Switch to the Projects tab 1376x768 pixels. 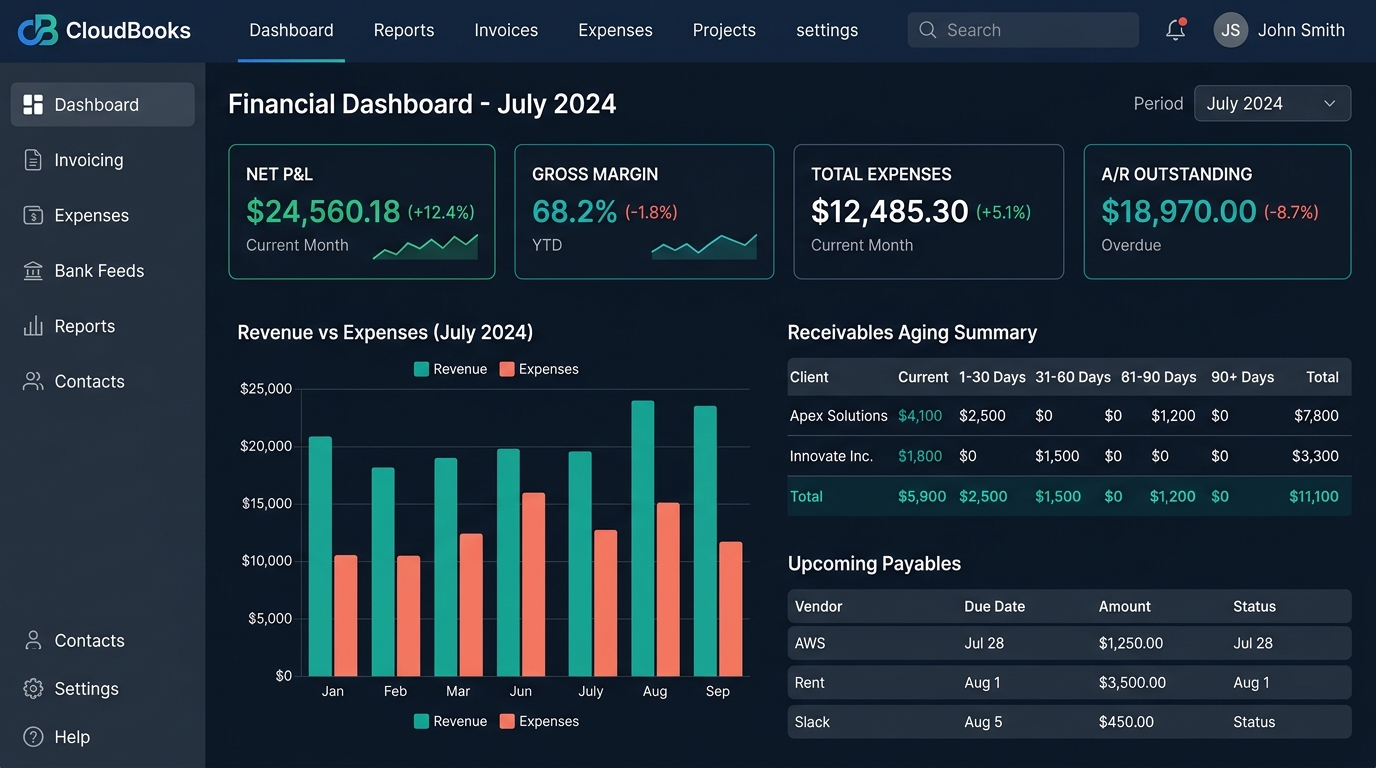click(x=724, y=31)
